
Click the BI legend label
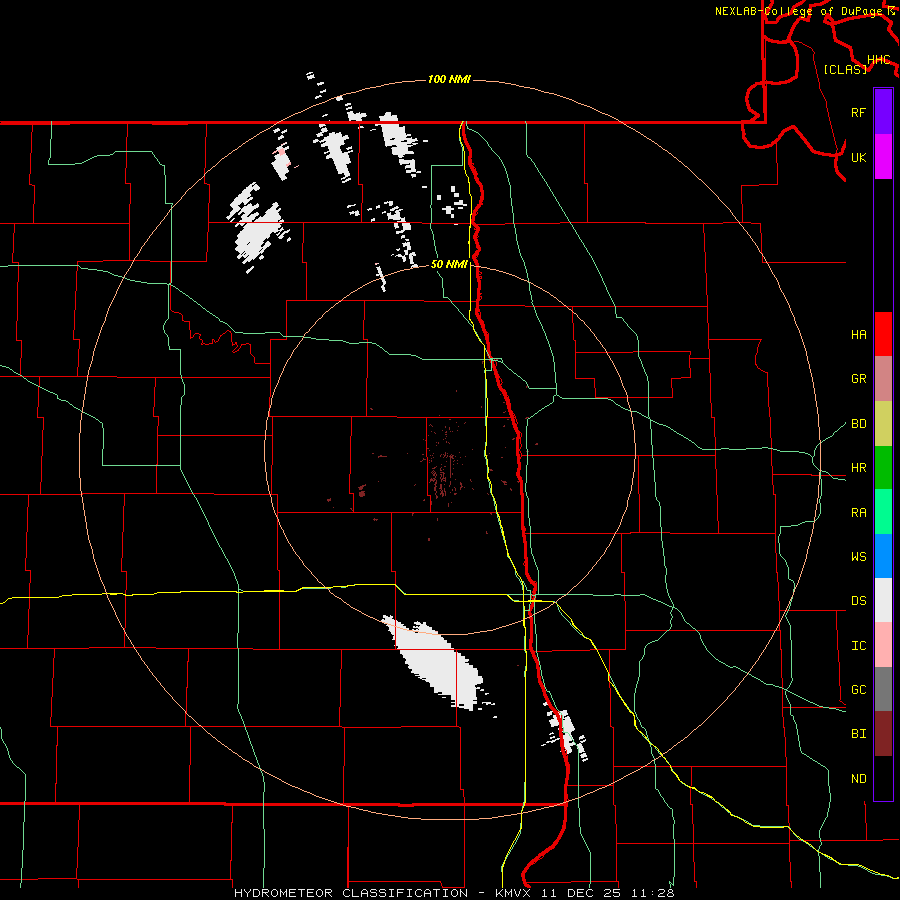858,734
